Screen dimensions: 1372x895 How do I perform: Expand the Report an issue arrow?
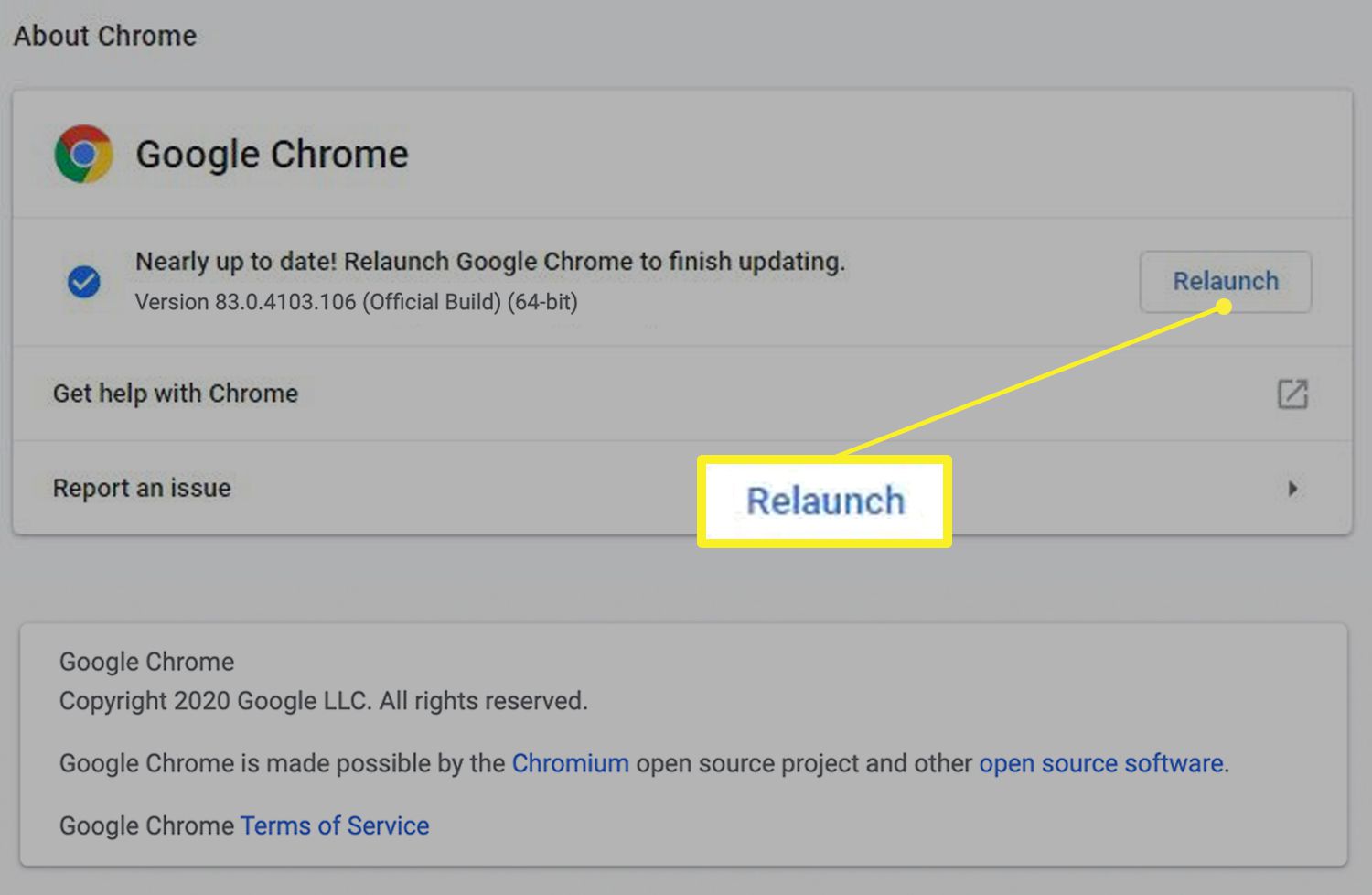[x=1292, y=489]
